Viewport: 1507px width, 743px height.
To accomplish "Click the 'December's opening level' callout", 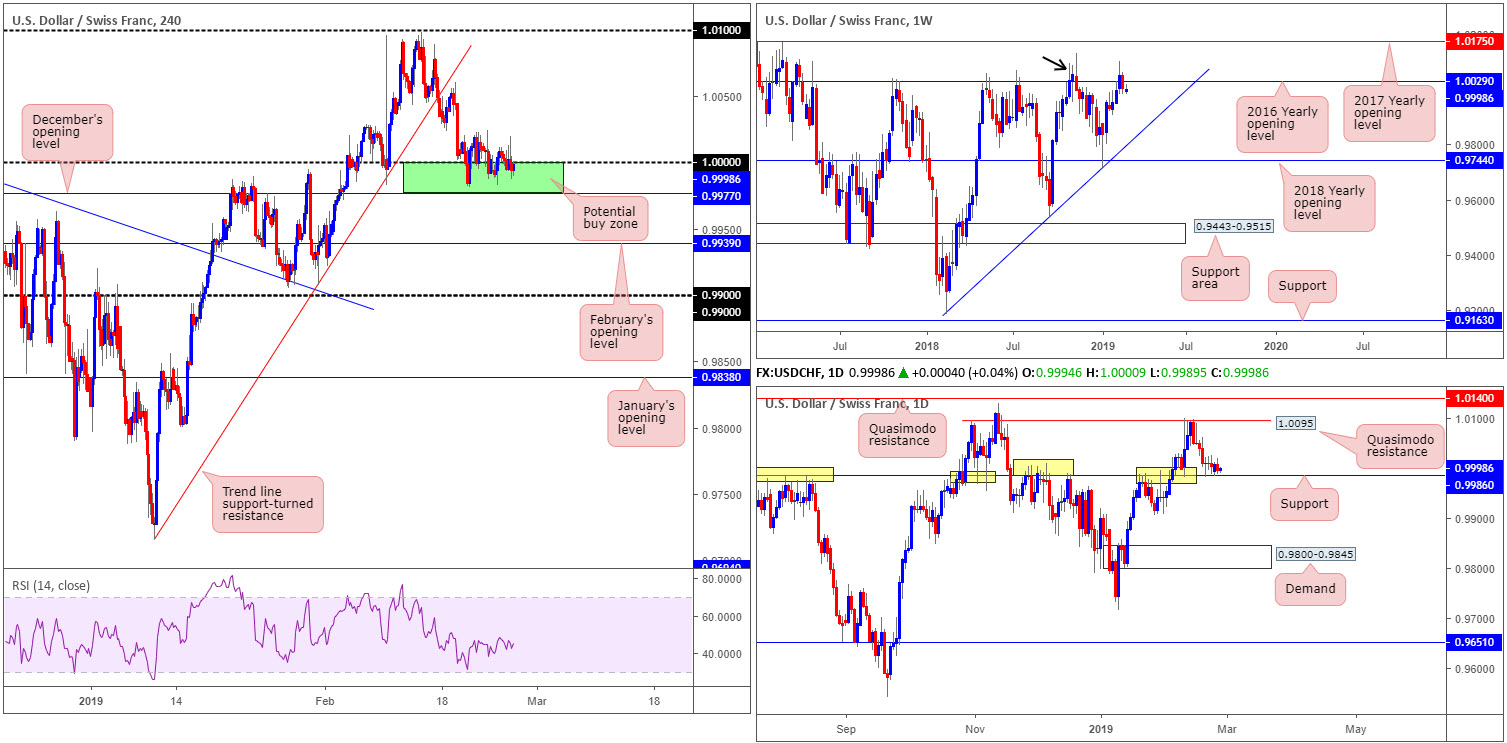I will [x=67, y=132].
